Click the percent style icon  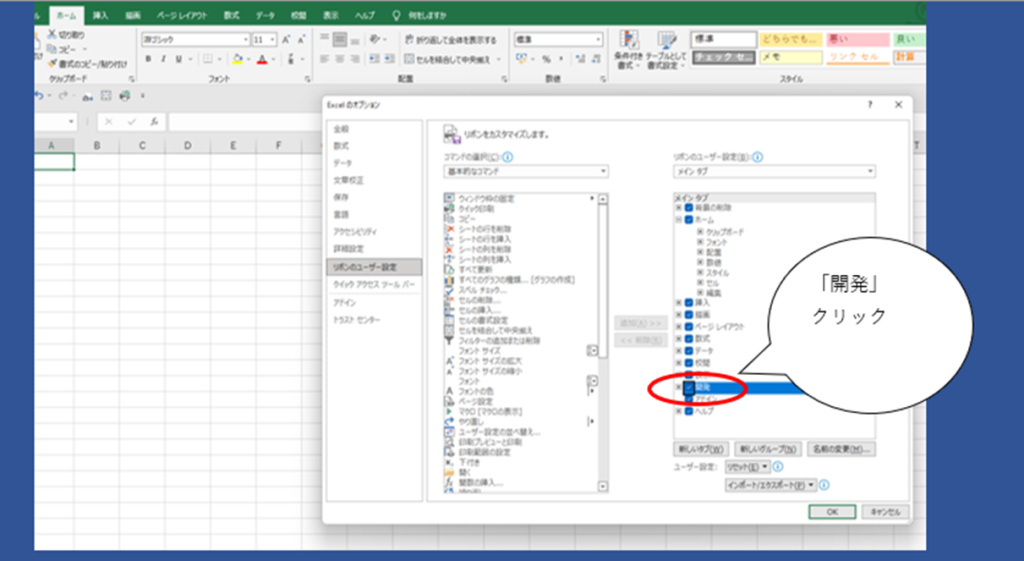point(547,59)
